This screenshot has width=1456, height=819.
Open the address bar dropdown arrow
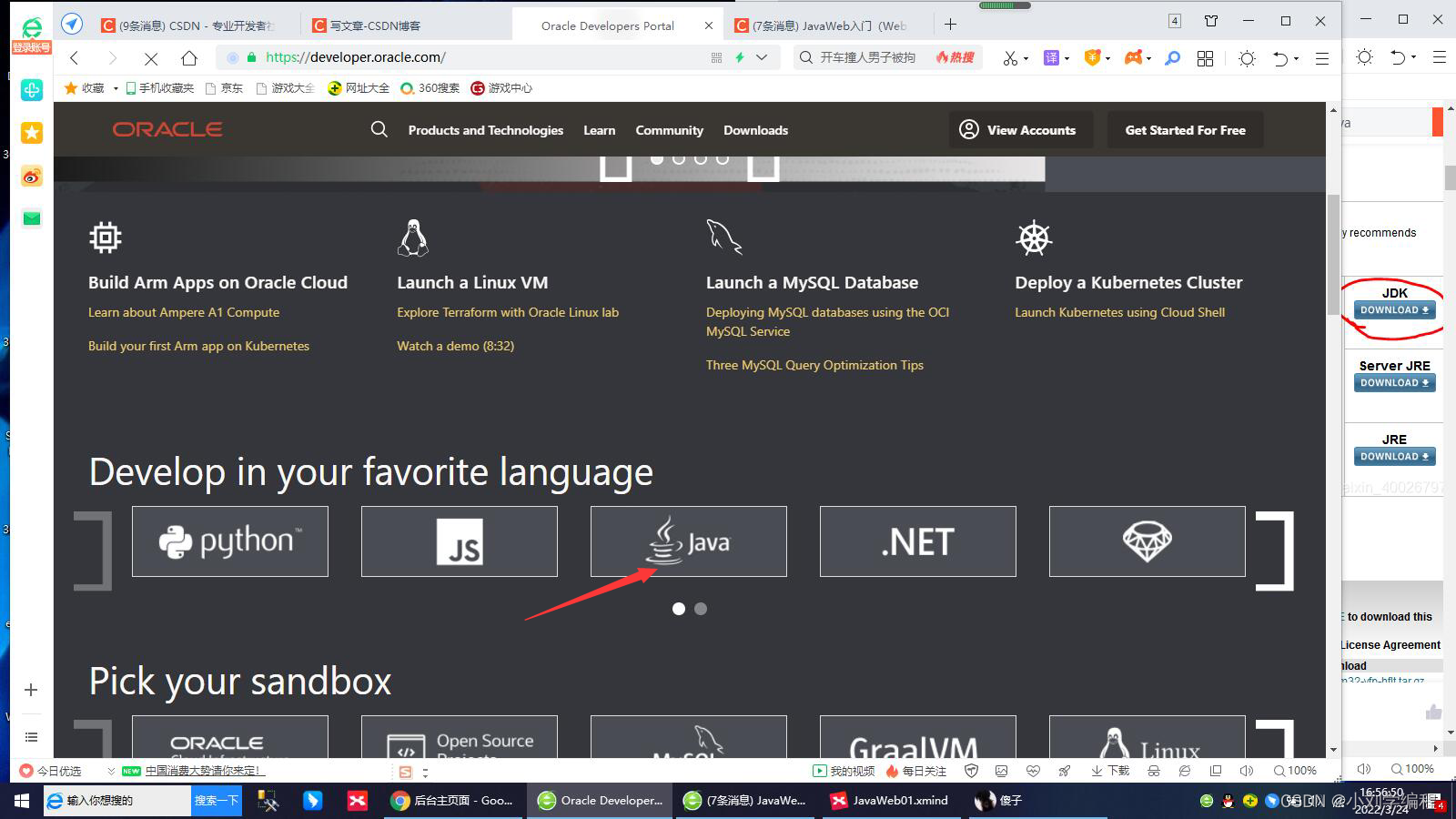coord(763,57)
